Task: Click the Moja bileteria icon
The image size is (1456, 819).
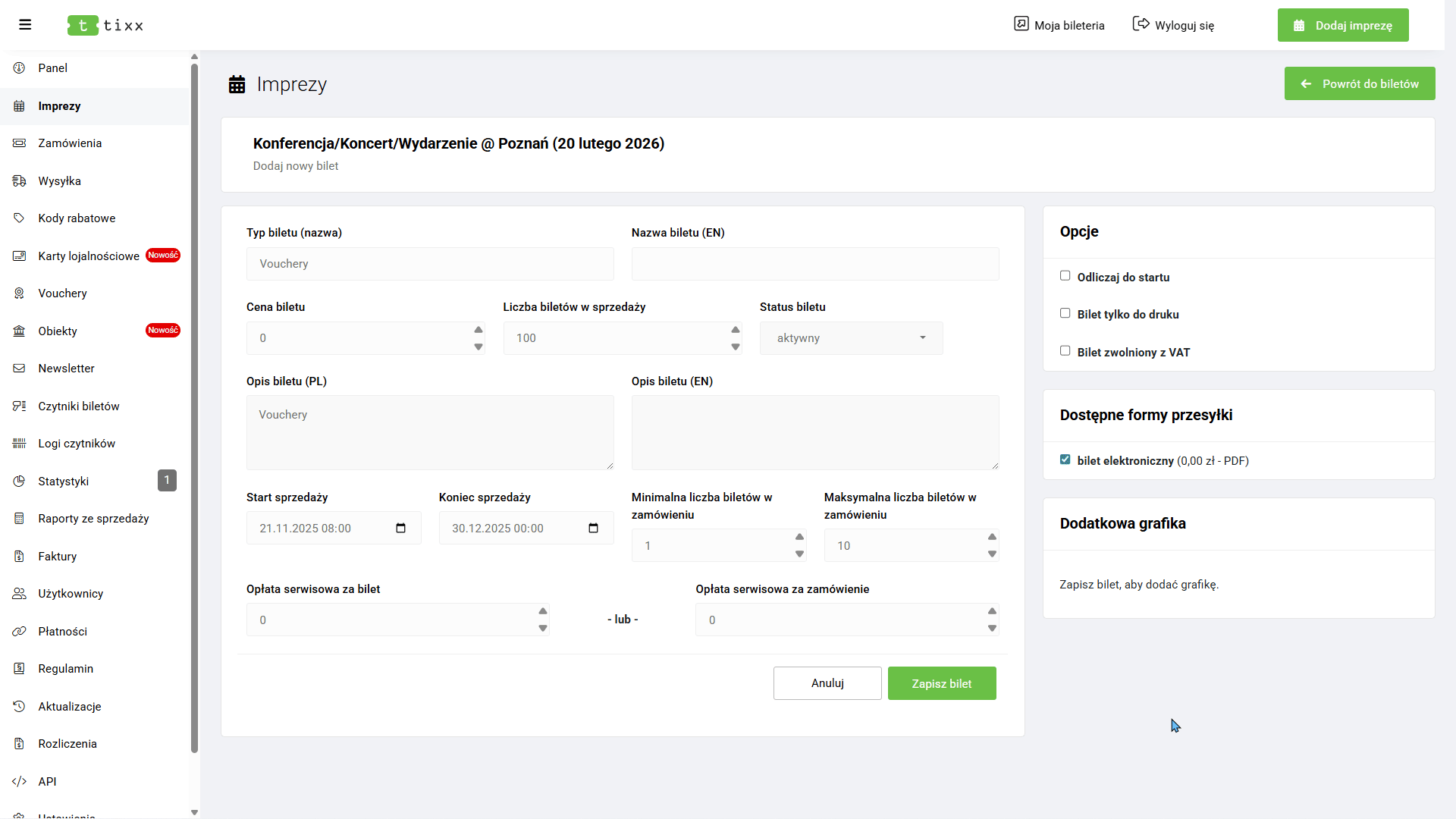Action: (1021, 24)
